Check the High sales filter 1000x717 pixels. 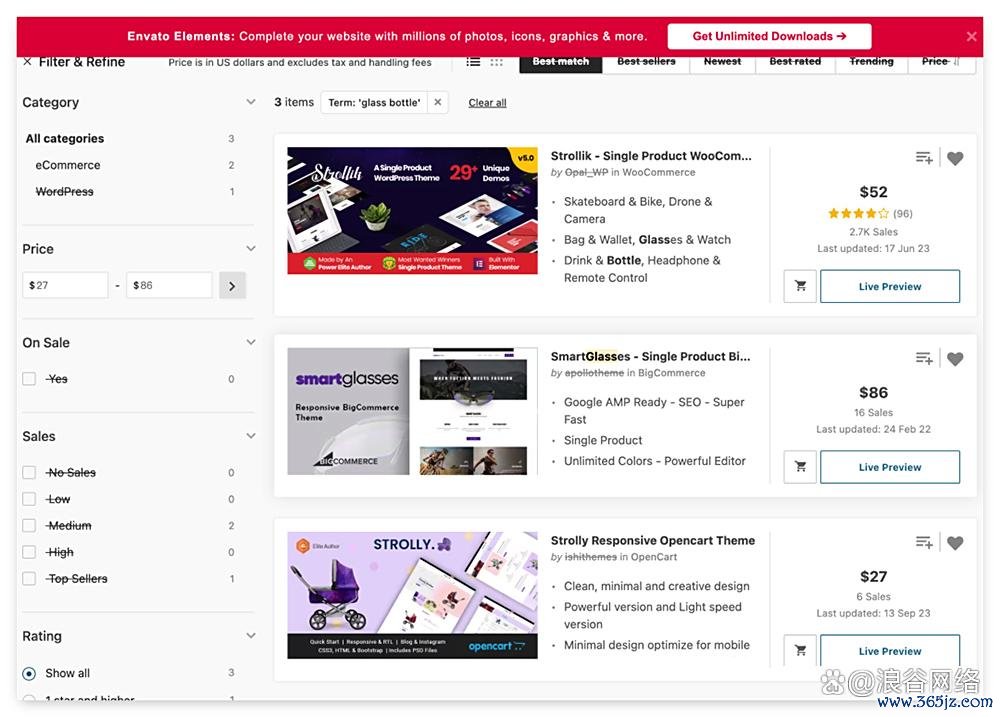[29, 552]
